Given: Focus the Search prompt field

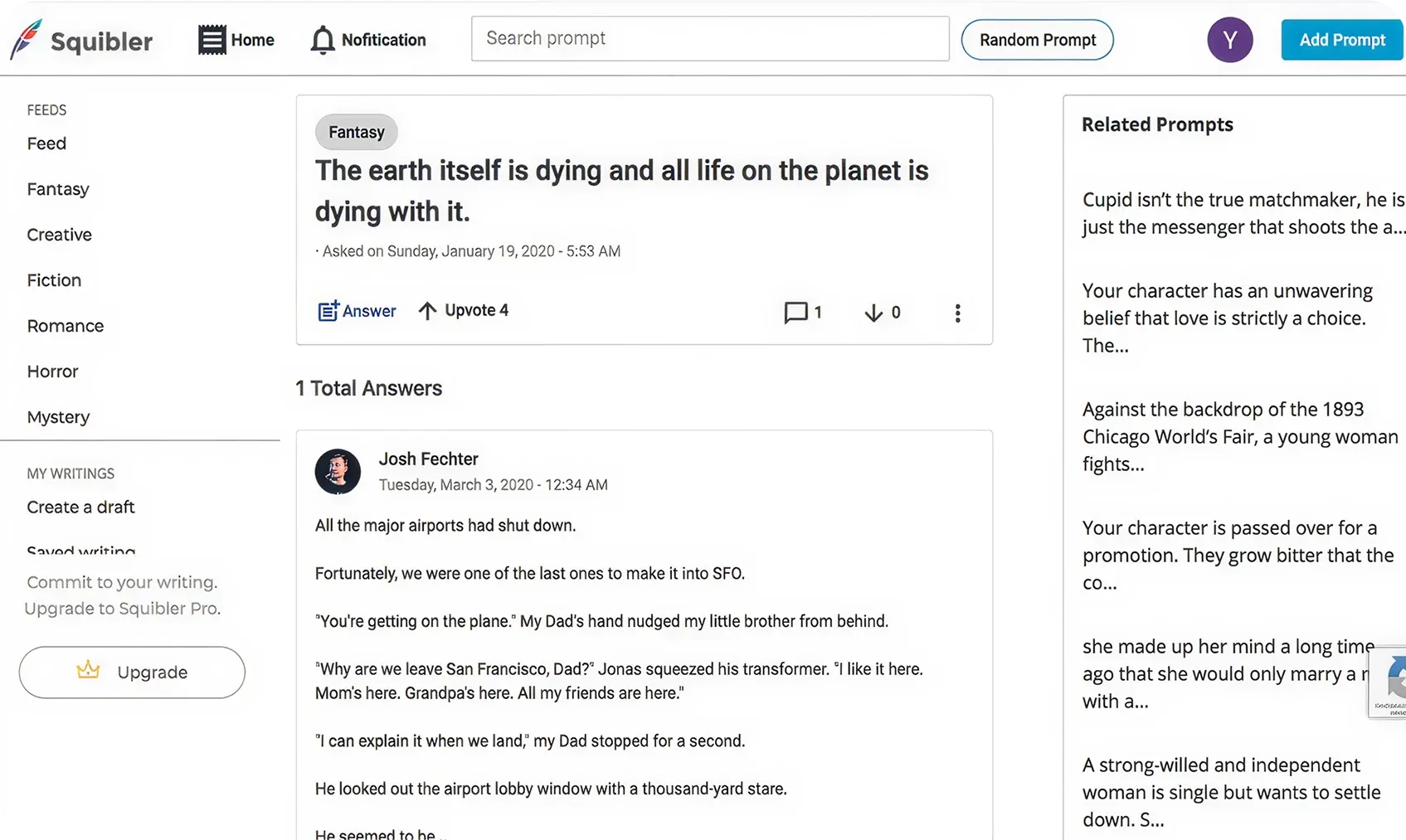Looking at the screenshot, I should click(x=710, y=38).
